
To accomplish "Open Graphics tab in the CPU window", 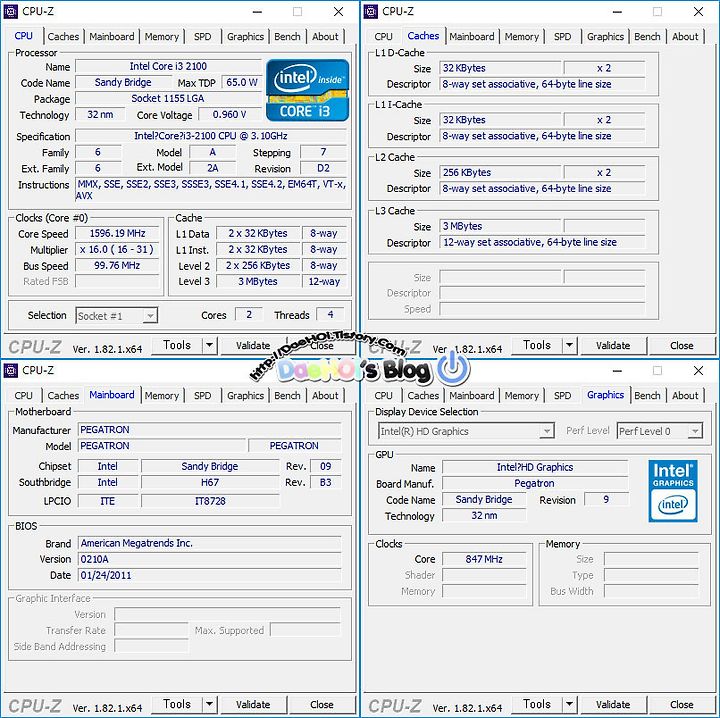I will (x=245, y=36).
